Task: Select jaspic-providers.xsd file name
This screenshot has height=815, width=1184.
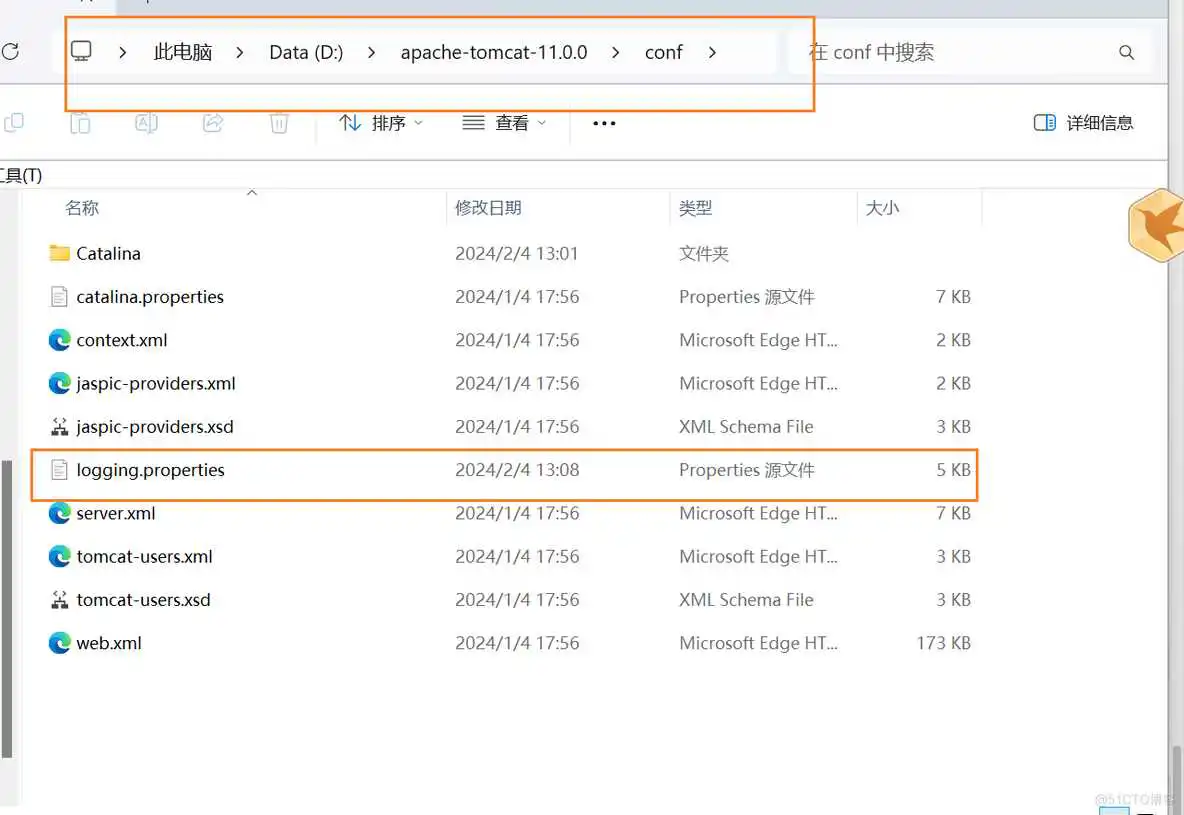Action: 155,427
